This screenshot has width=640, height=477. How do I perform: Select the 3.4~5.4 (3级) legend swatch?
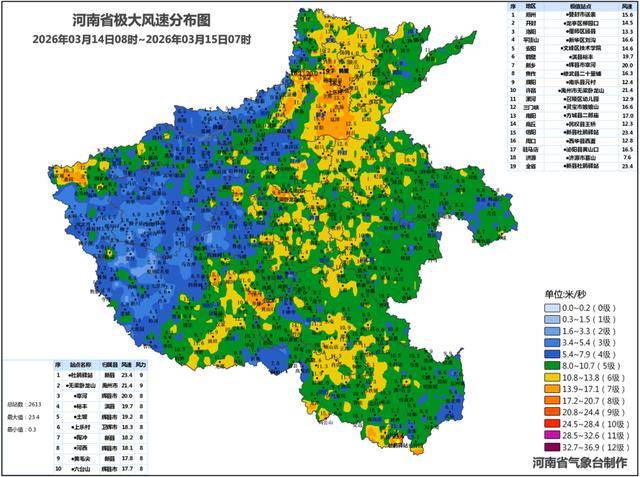point(553,340)
